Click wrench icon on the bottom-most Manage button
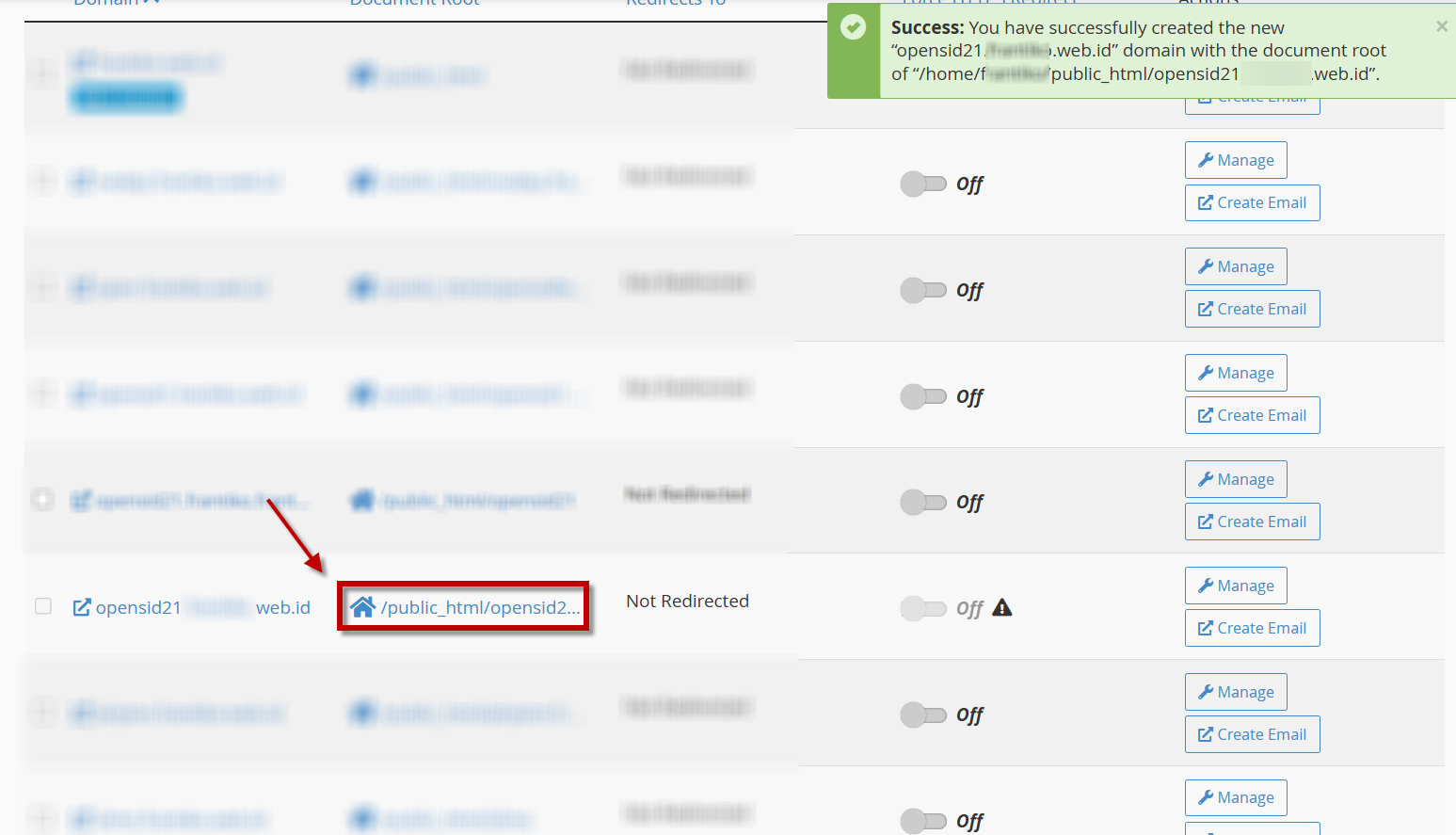1456x835 pixels. [x=1205, y=797]
